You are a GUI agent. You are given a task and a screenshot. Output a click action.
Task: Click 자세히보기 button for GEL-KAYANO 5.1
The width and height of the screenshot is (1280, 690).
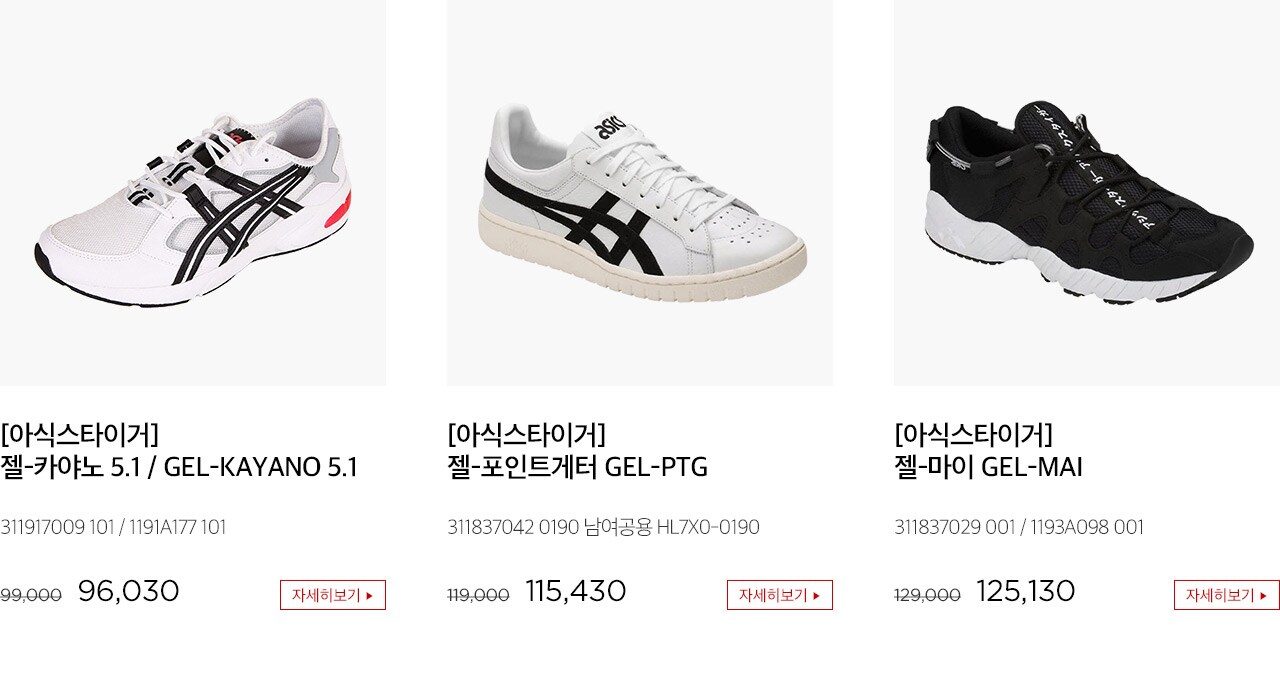pyautogui.click(x=333, y=595)
